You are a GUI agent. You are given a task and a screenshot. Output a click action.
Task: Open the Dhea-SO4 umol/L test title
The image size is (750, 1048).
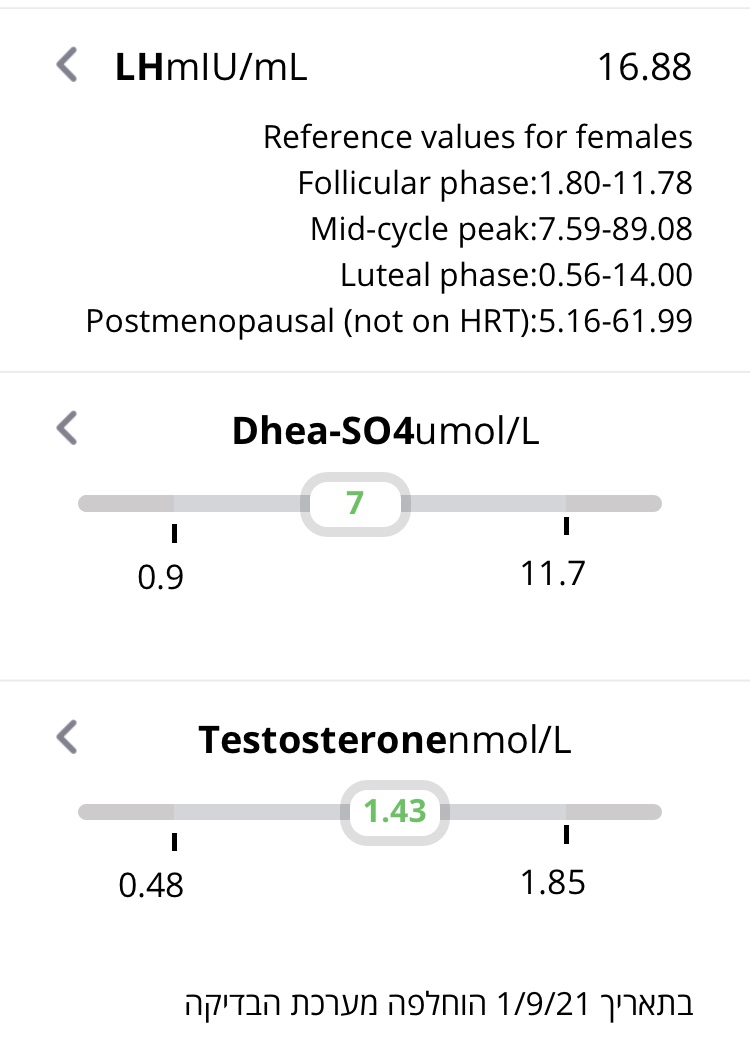pyautogui.click(x=387, y=430)
